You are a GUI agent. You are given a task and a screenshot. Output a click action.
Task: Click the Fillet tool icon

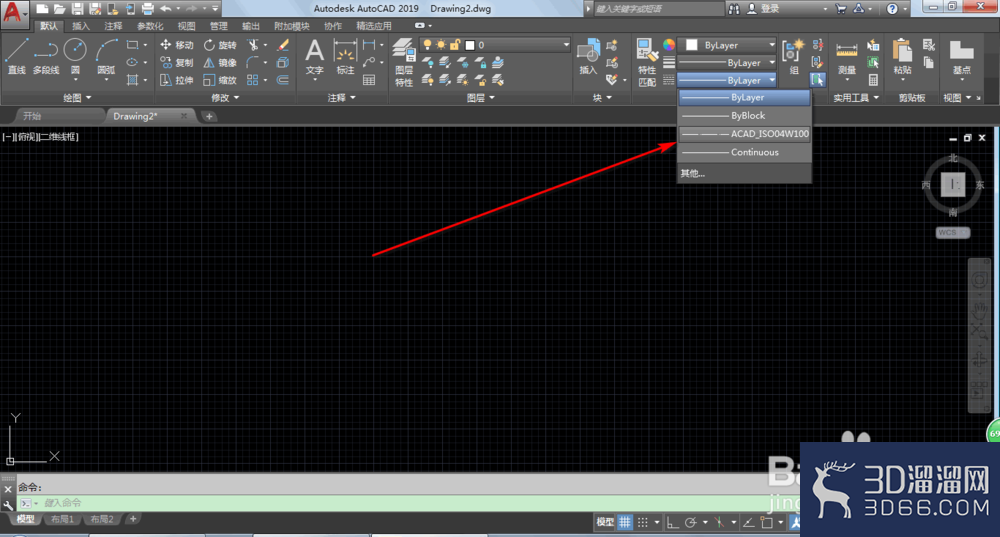tap(253, 63)
